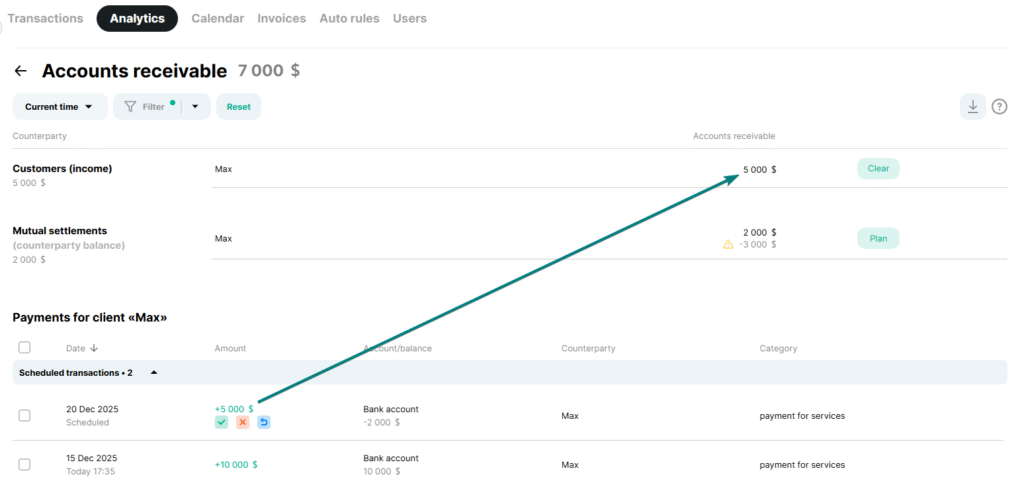Click the download export icon
Image resolution: width=1024 pixels, height=485 pixels.
tap(972, 107)
